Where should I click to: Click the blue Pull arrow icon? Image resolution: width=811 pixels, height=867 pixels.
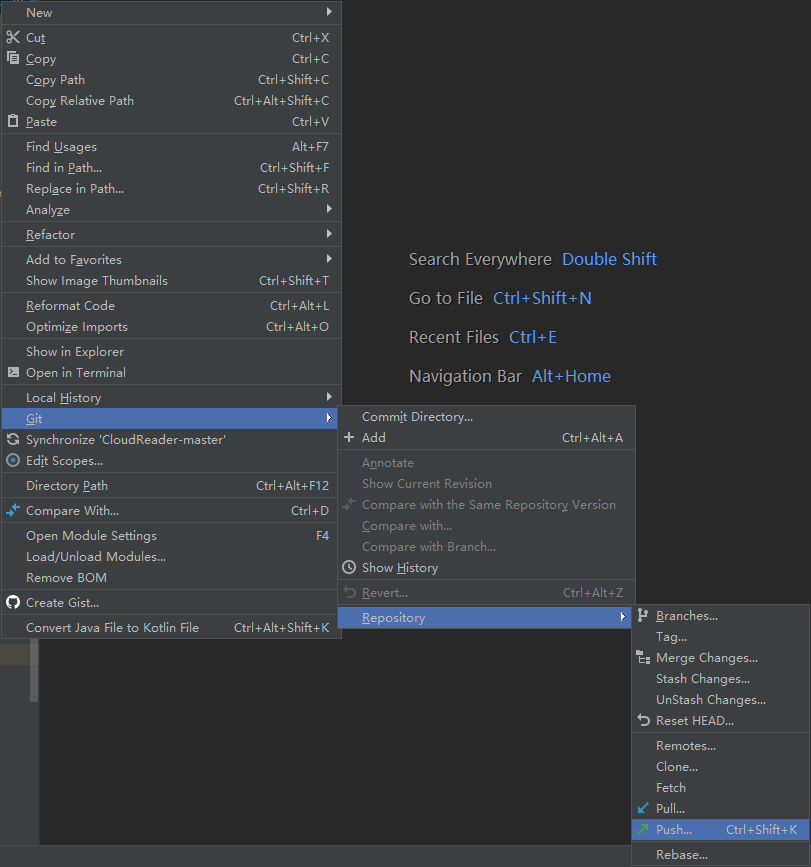click(643, 808)
